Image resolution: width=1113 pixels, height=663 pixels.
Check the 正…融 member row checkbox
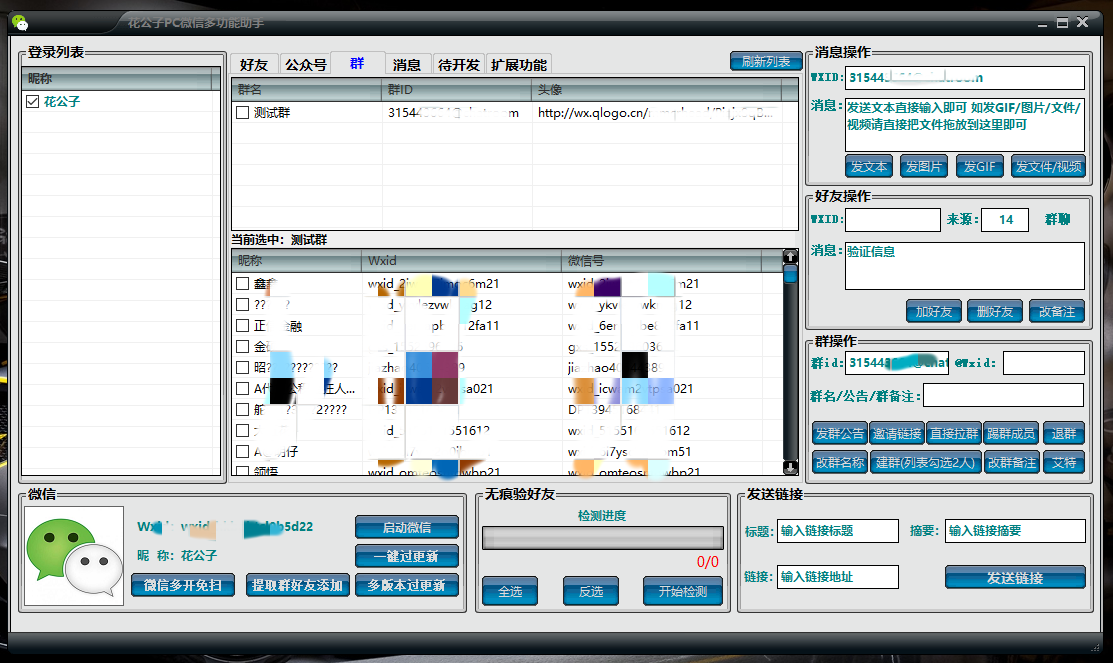(243, 325)
